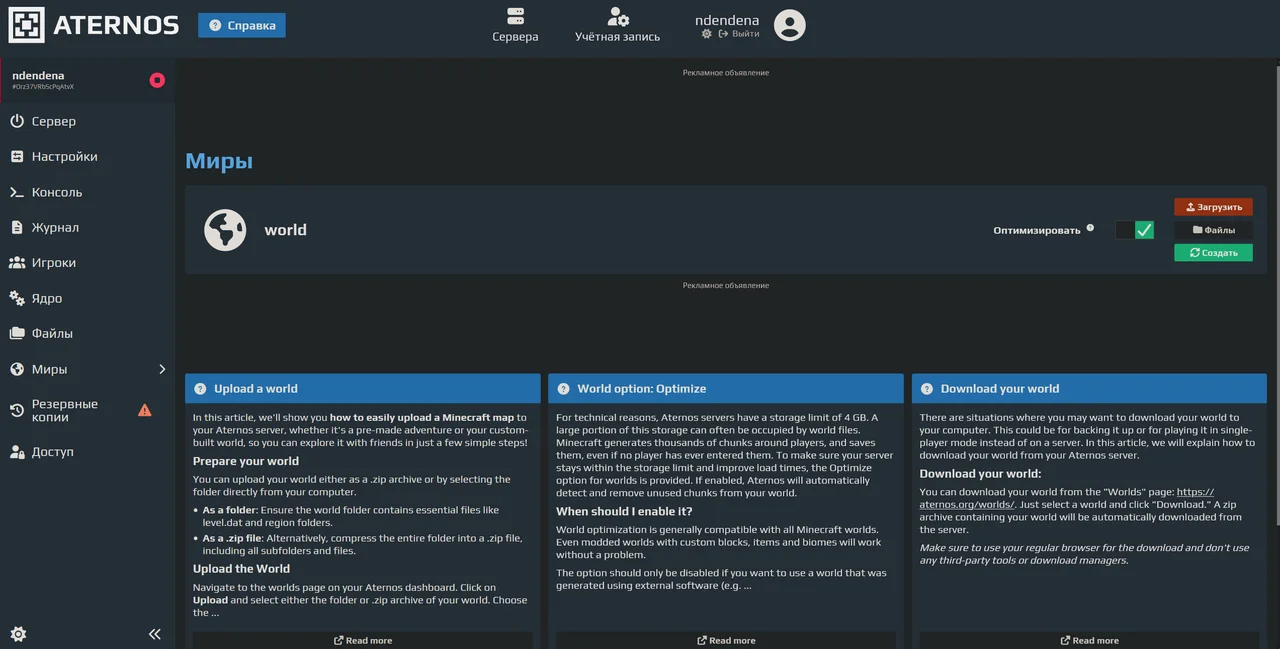Open Download your world article header
1280x649 pixels.
[x=1089, y=389]
